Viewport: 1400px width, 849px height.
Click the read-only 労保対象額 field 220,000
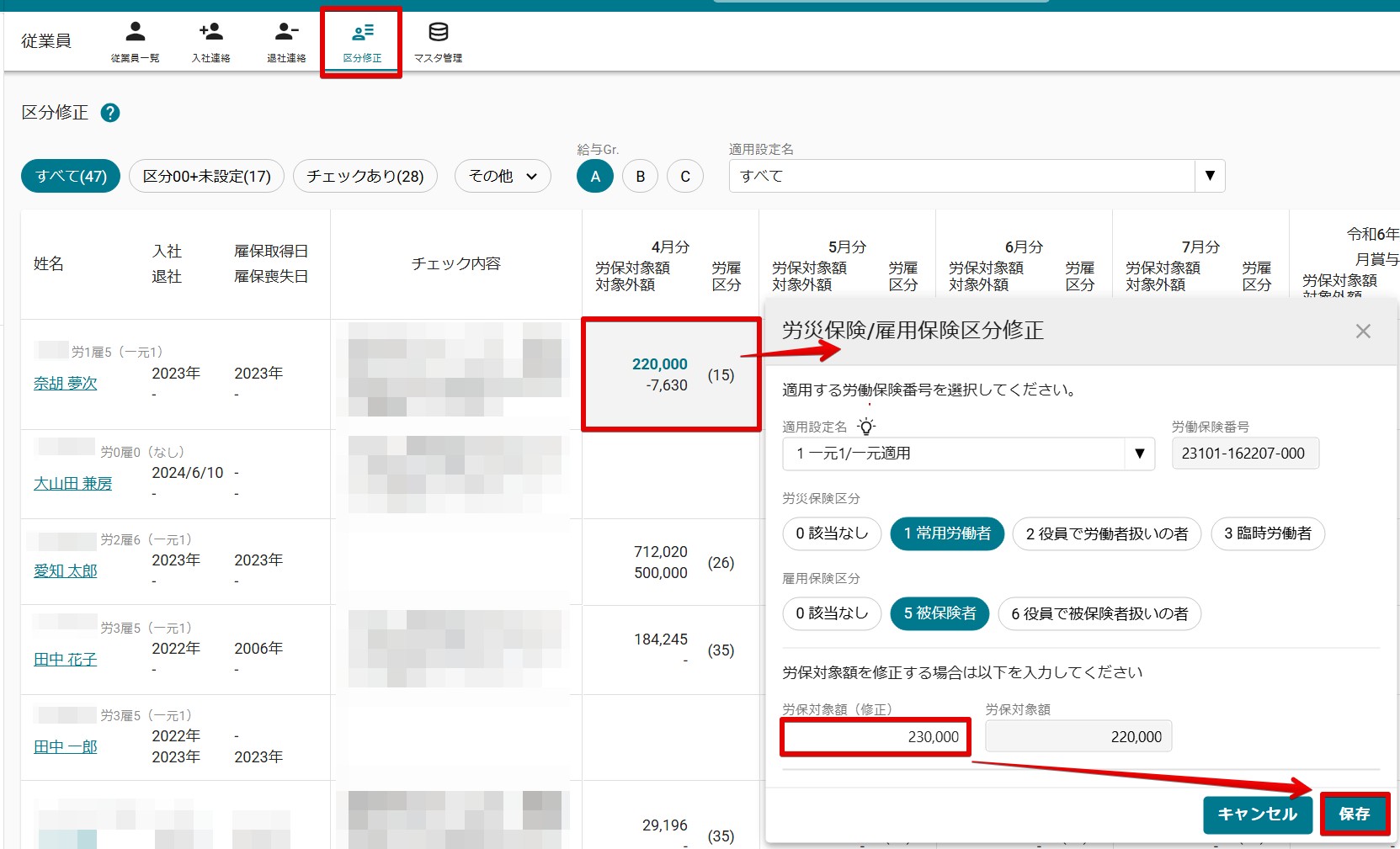pyautogui.click(x=1078, y=737)
